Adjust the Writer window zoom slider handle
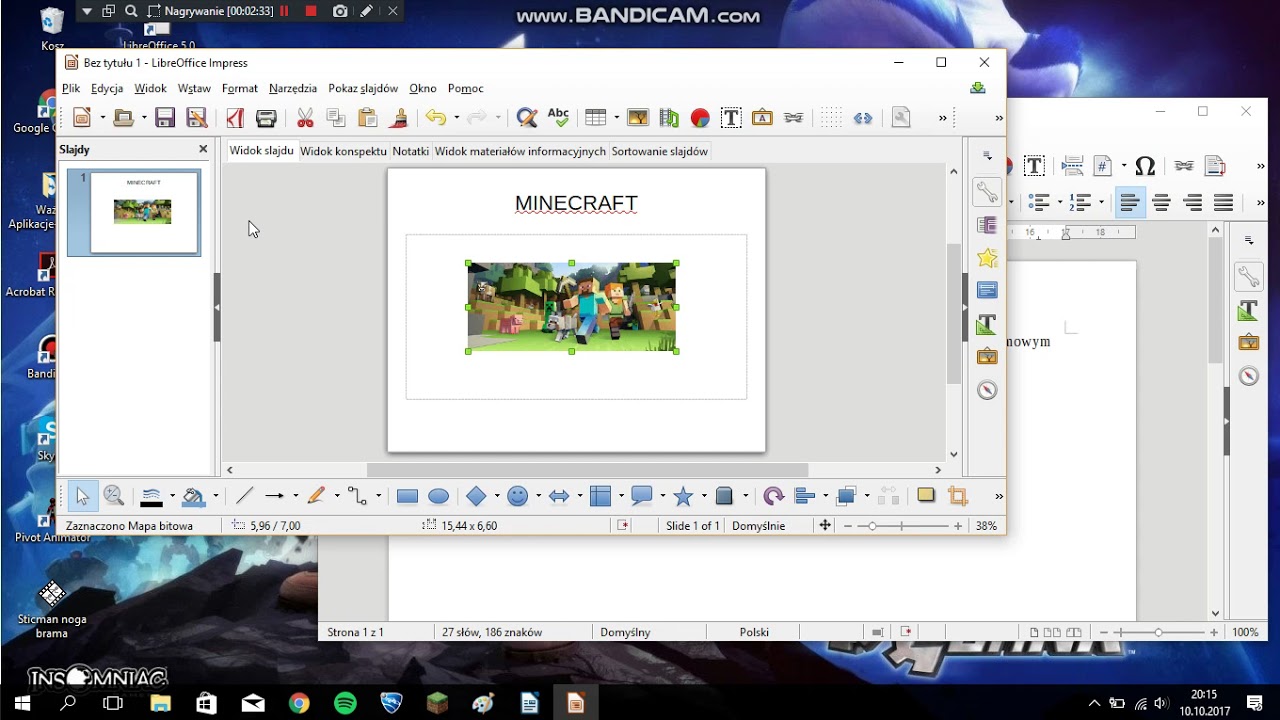Image resolution: width=1280 pixels, height=720 pixels. pyautogui.click(x=1158, y=632)
